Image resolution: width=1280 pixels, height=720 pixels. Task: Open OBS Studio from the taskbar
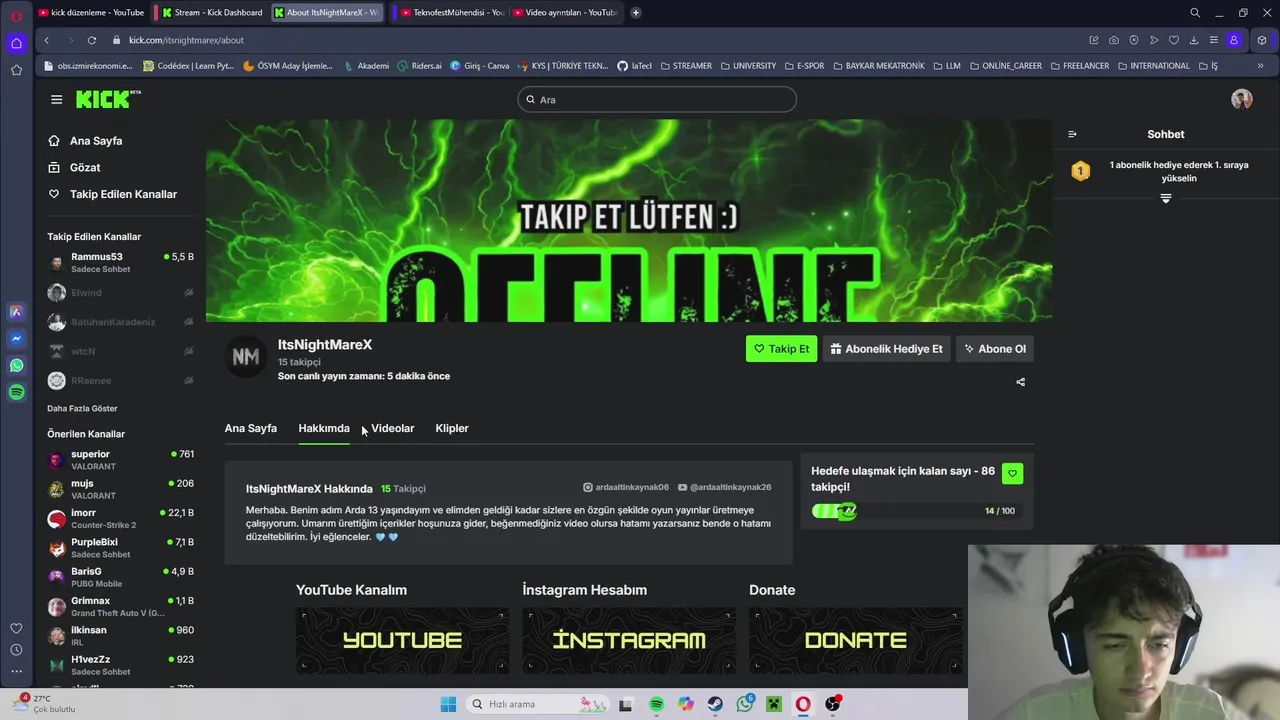click(832, 704)
